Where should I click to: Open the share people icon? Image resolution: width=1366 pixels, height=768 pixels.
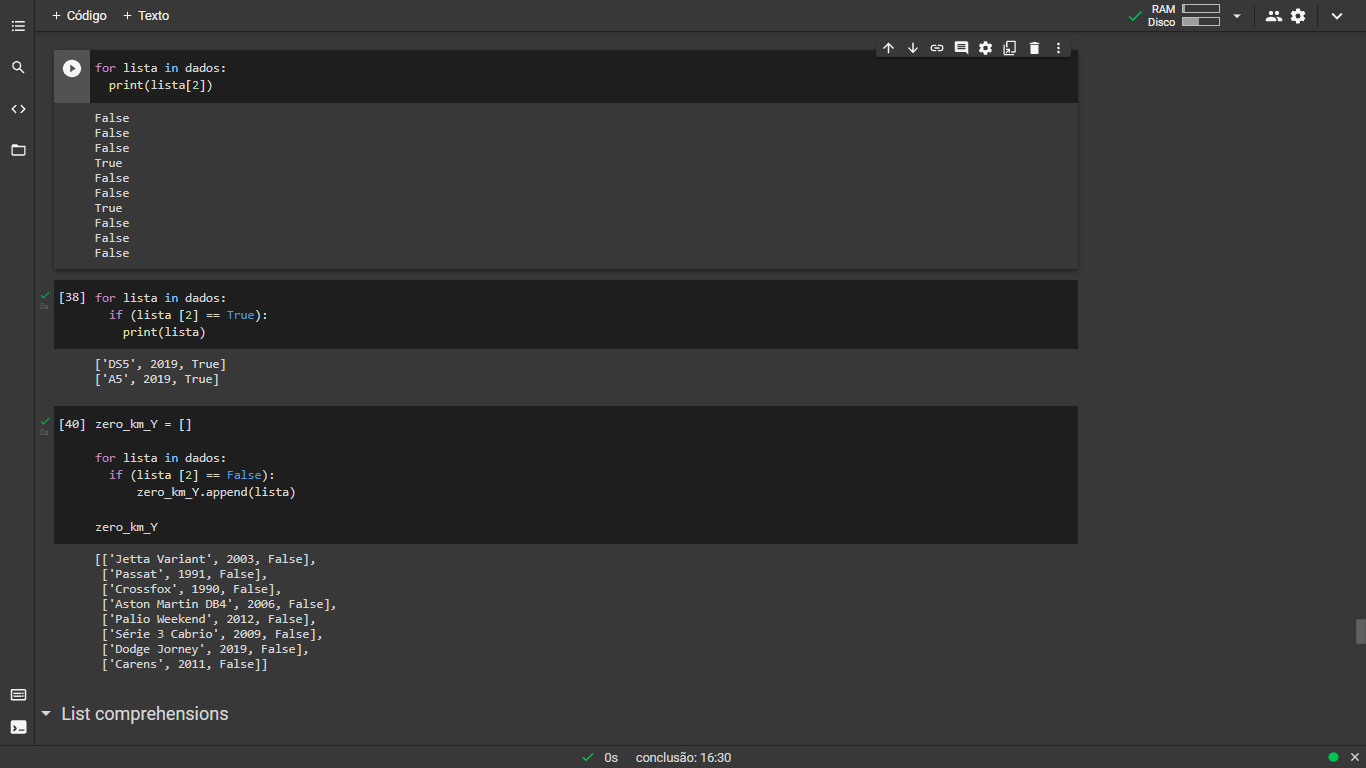click(1273, 16)
